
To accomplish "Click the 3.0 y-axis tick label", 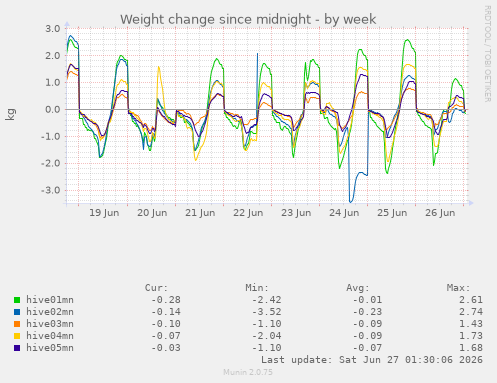I will tap(53, 29).
